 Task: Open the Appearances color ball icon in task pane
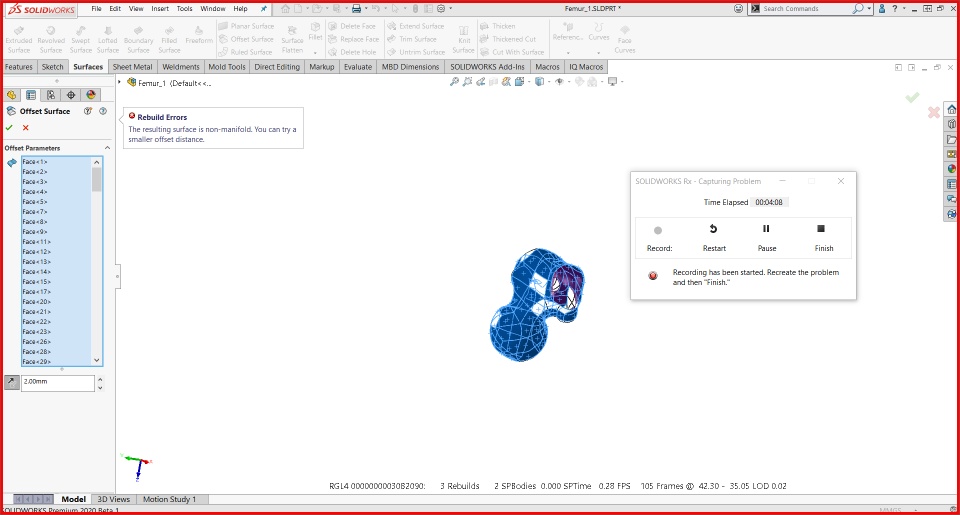(951, 169)
